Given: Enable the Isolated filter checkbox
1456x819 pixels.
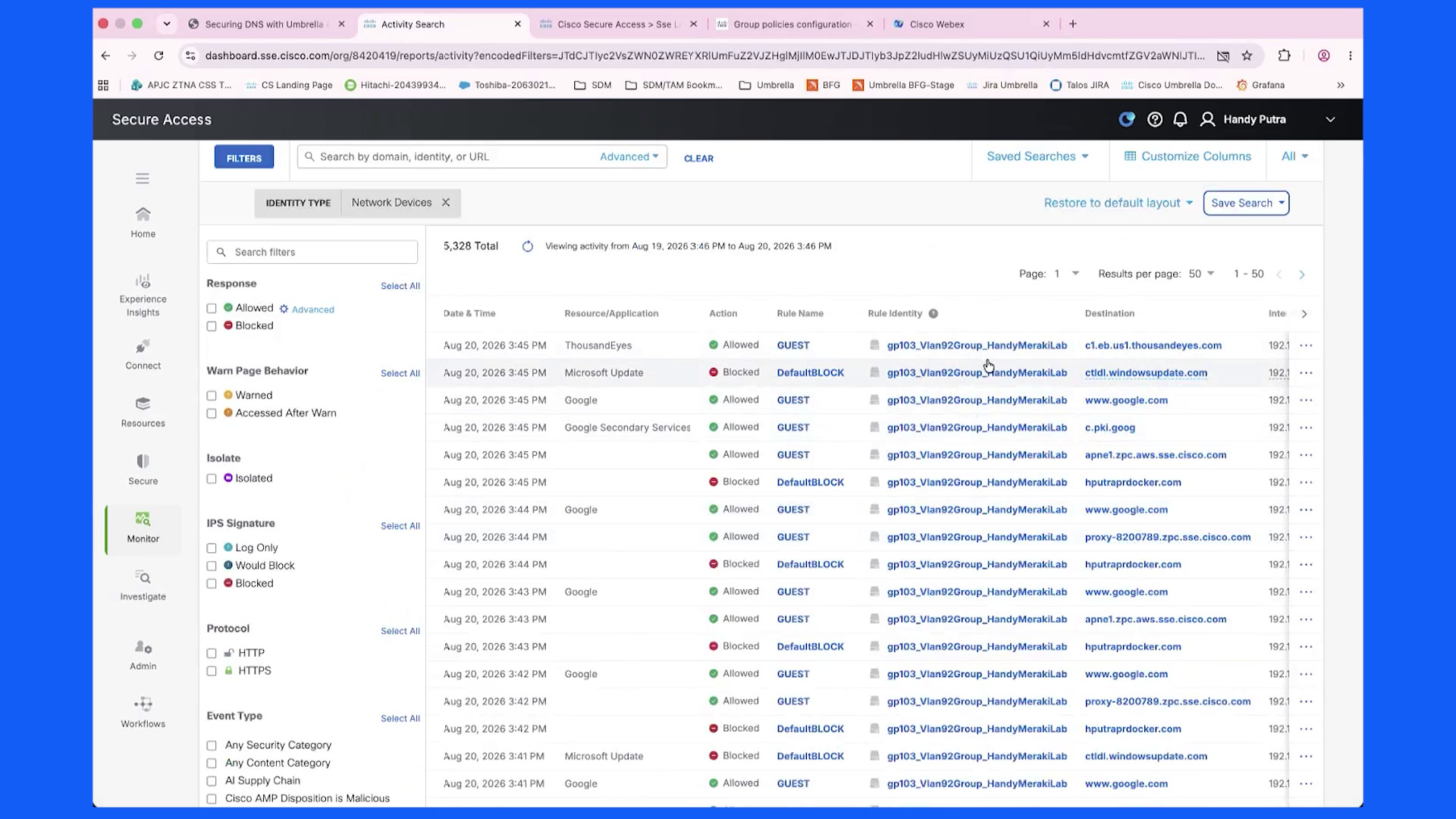Looking at the screenshot, I should coord(212,479).
